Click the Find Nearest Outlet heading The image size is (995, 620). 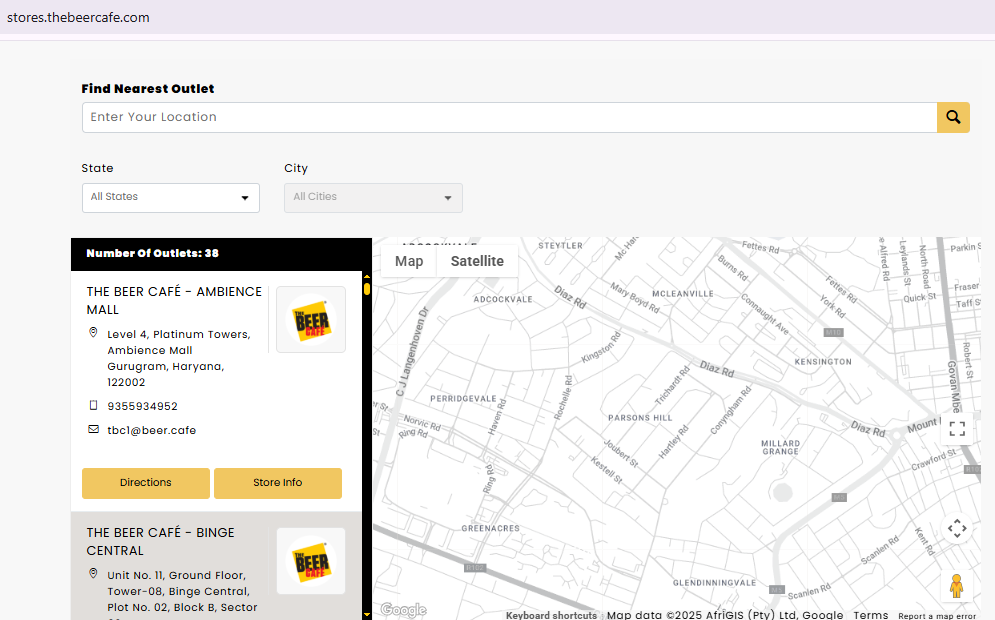tap(148, 89)
